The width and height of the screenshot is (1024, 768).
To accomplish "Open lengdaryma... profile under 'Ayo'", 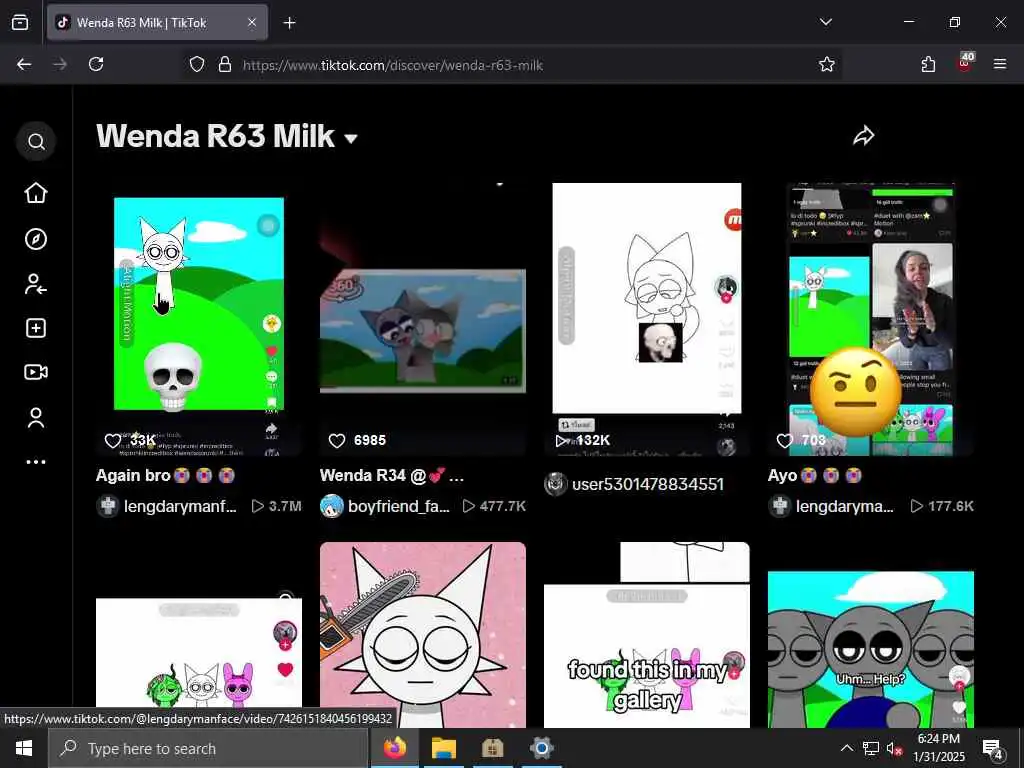I will 831,506.
